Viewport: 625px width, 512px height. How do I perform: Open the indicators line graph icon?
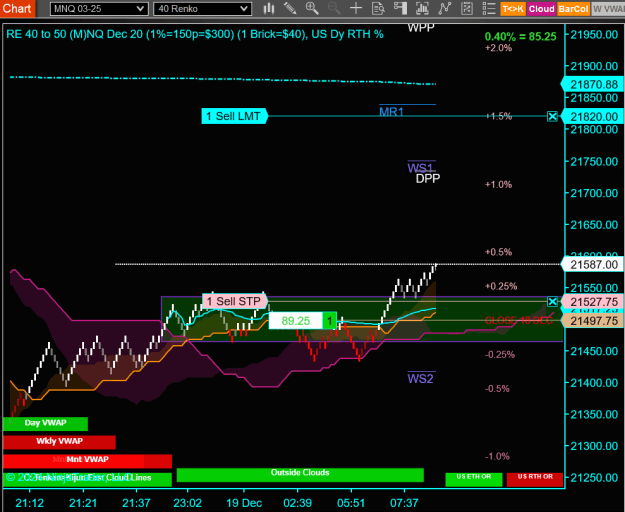click(444, 8)
